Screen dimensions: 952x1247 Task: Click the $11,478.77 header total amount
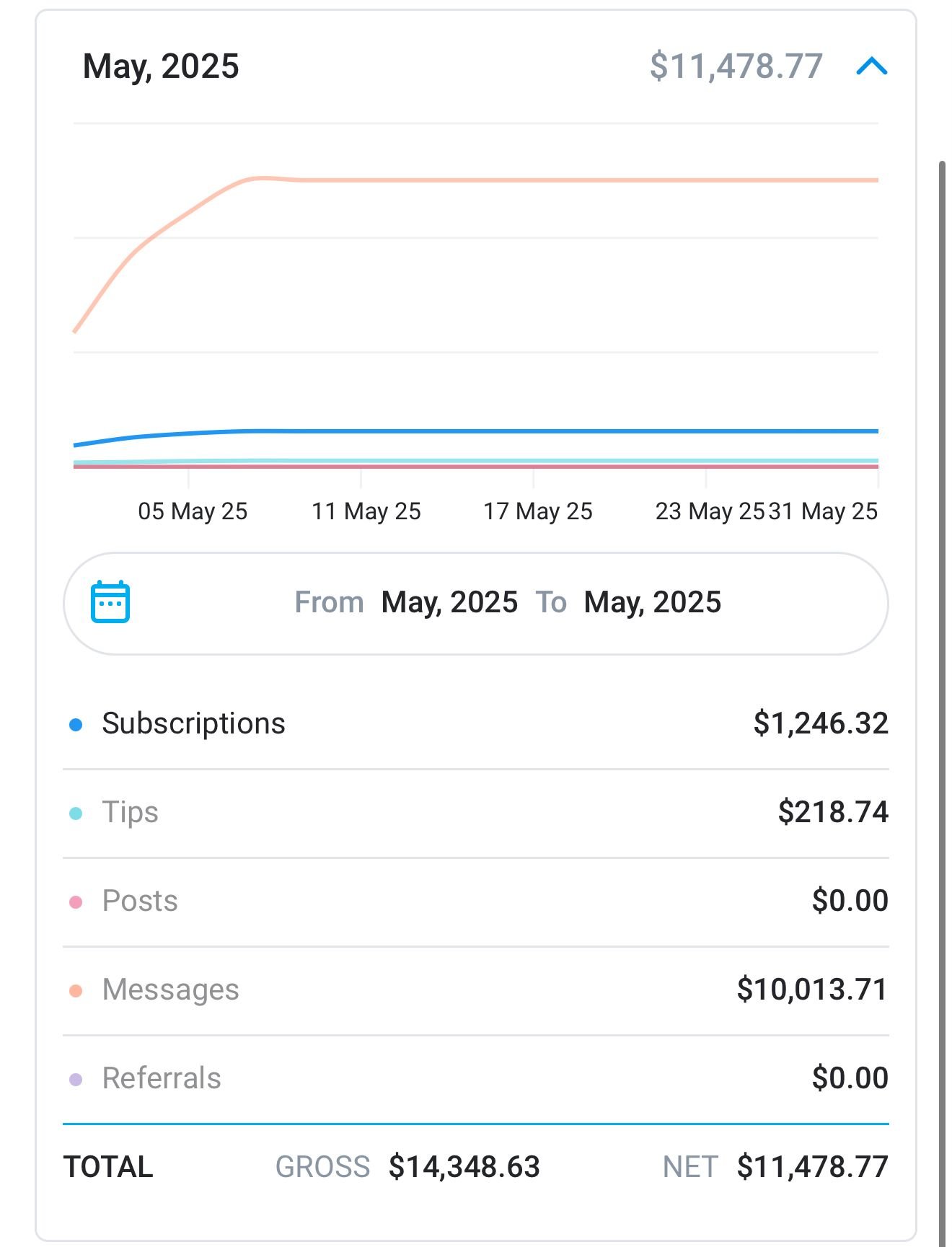coord(736,66)
